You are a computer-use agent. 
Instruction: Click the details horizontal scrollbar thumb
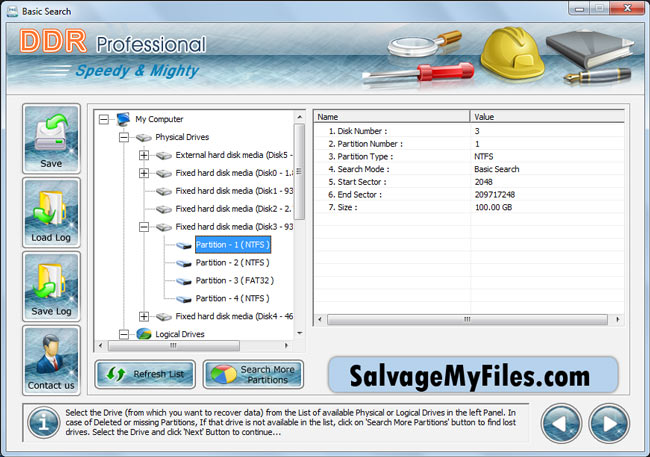click(x=467, y=319)
